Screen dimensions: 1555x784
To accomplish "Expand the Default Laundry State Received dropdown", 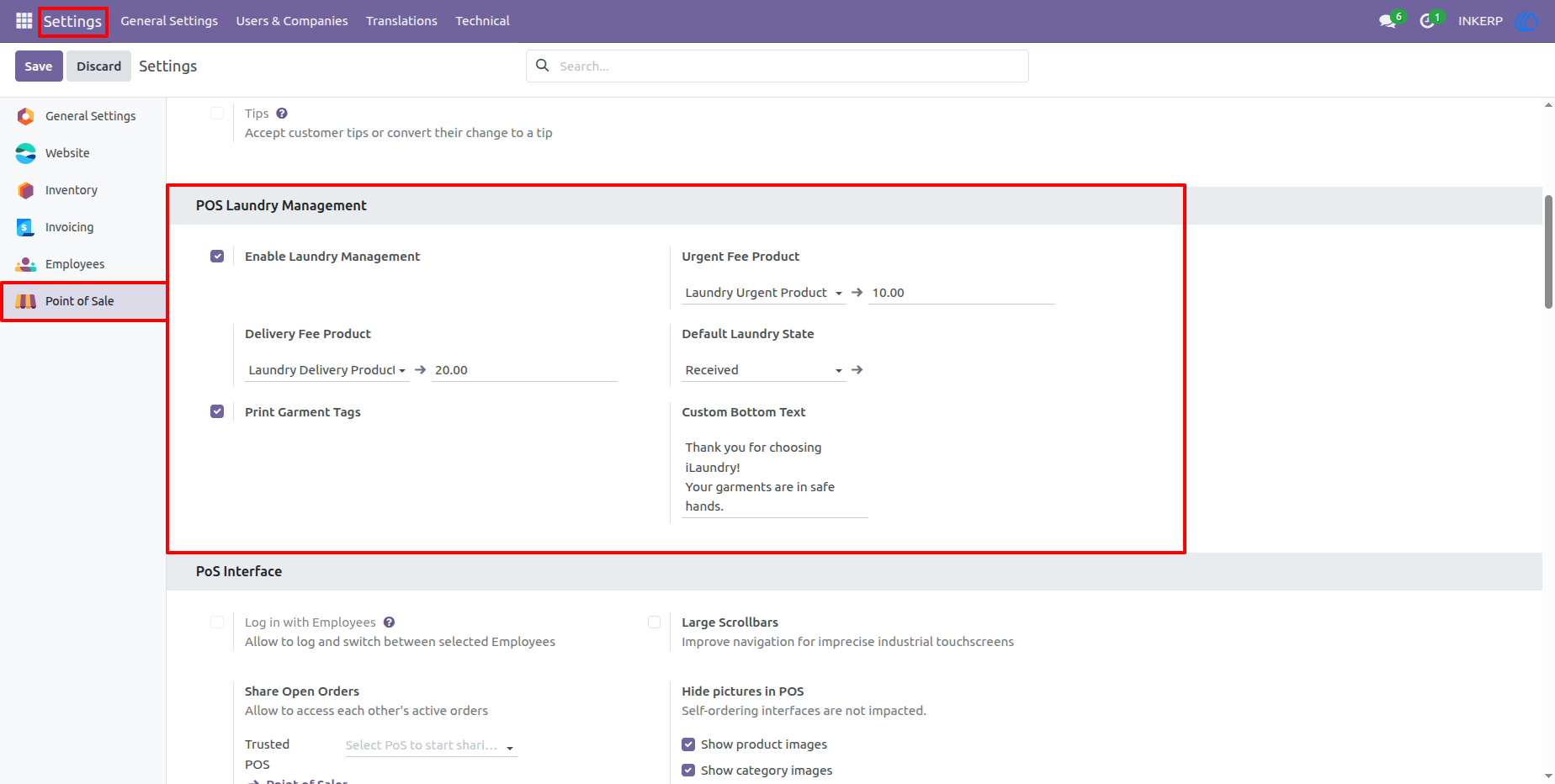I will coord(763,370).
